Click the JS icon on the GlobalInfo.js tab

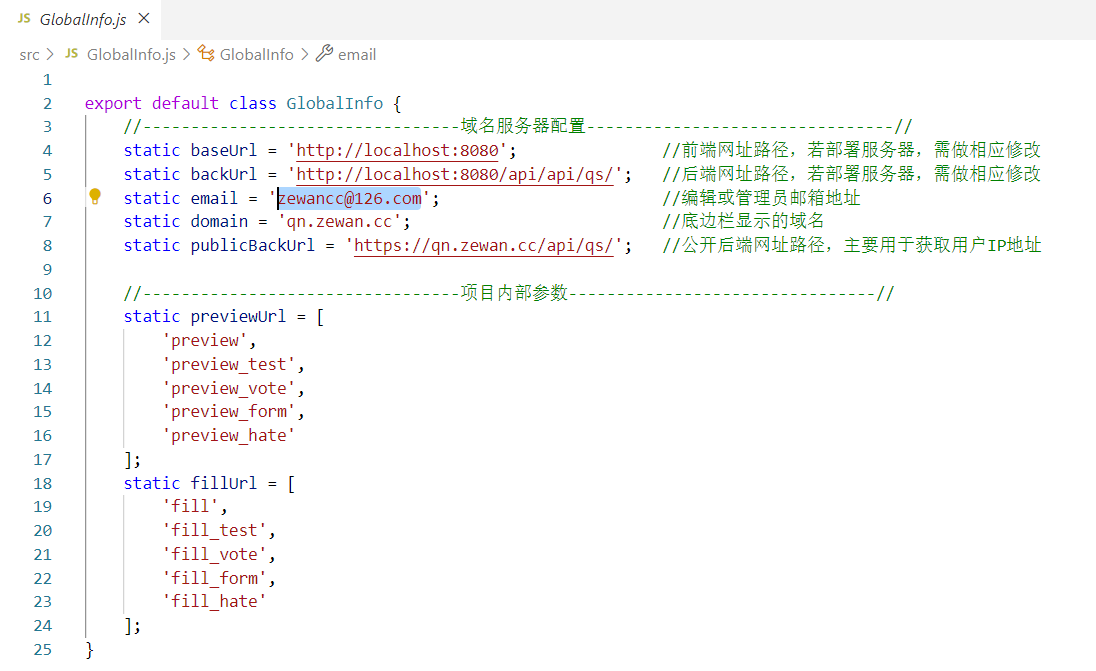(25, 17)
